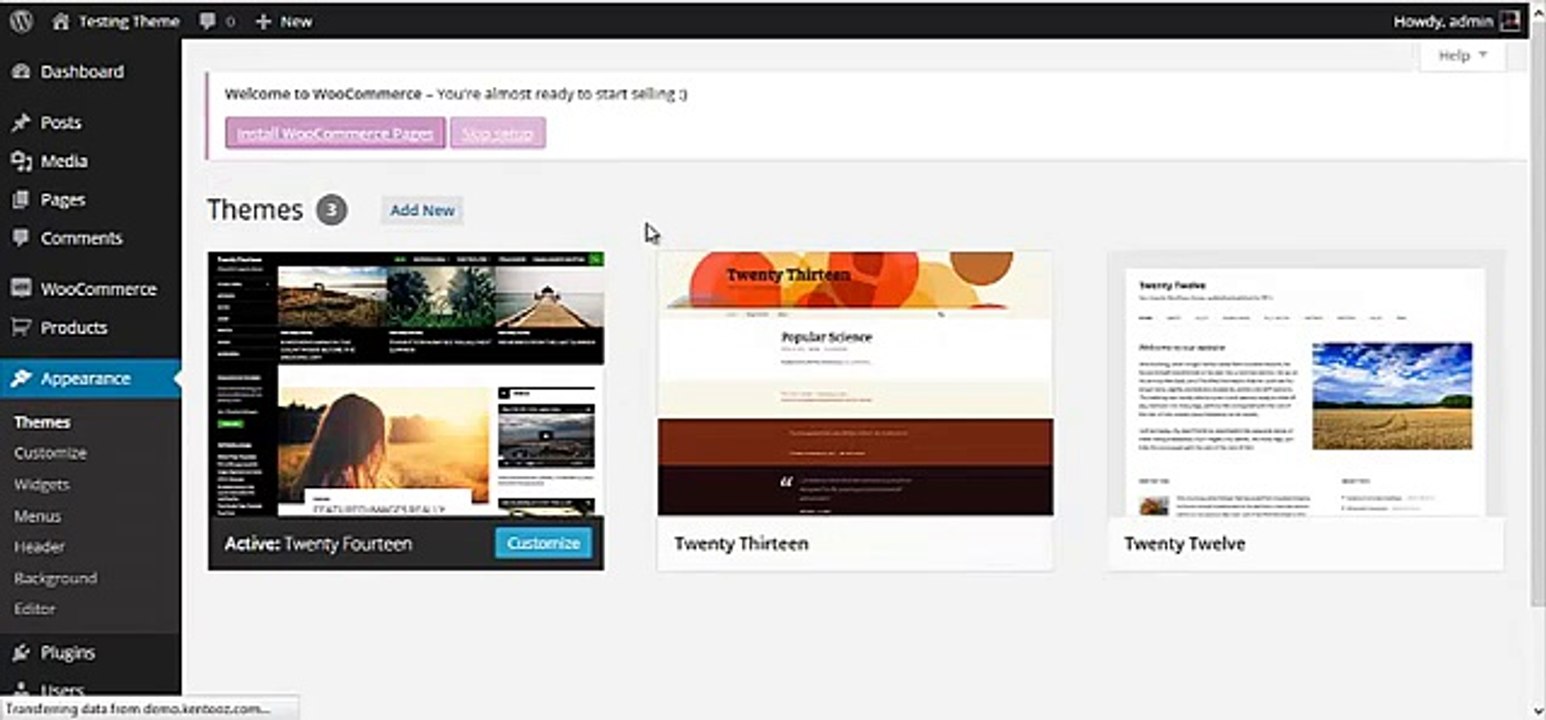Select the Twenty Twelve theme screenshot
The image size is (1546, 720).
[1305, 384]
